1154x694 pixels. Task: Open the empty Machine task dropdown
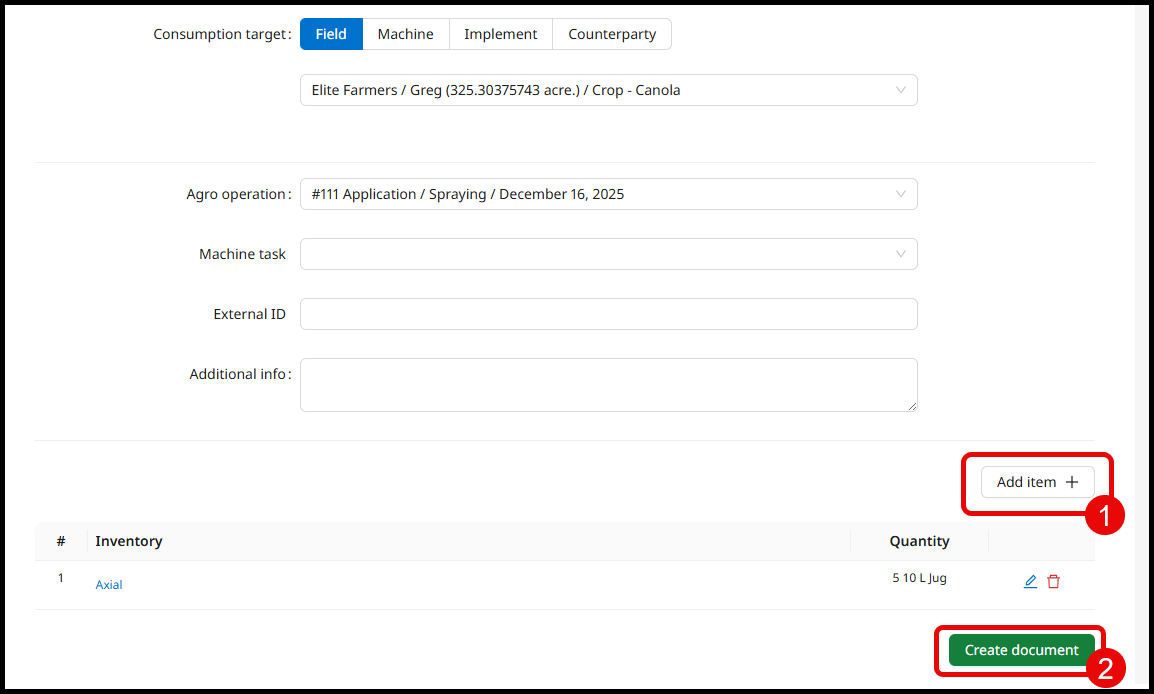(x=608, y=254)
